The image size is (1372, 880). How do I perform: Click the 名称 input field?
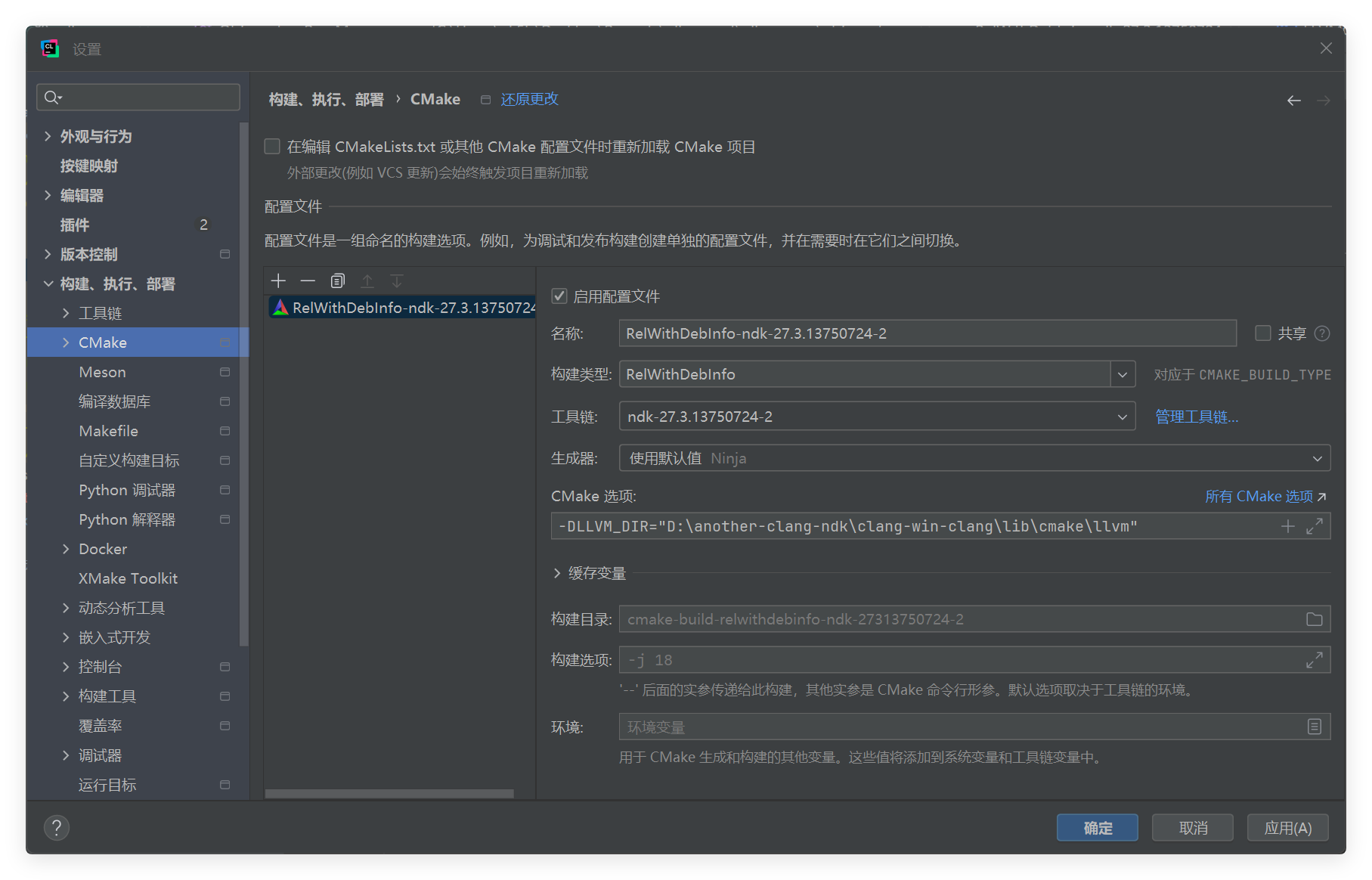pos(928,333)
